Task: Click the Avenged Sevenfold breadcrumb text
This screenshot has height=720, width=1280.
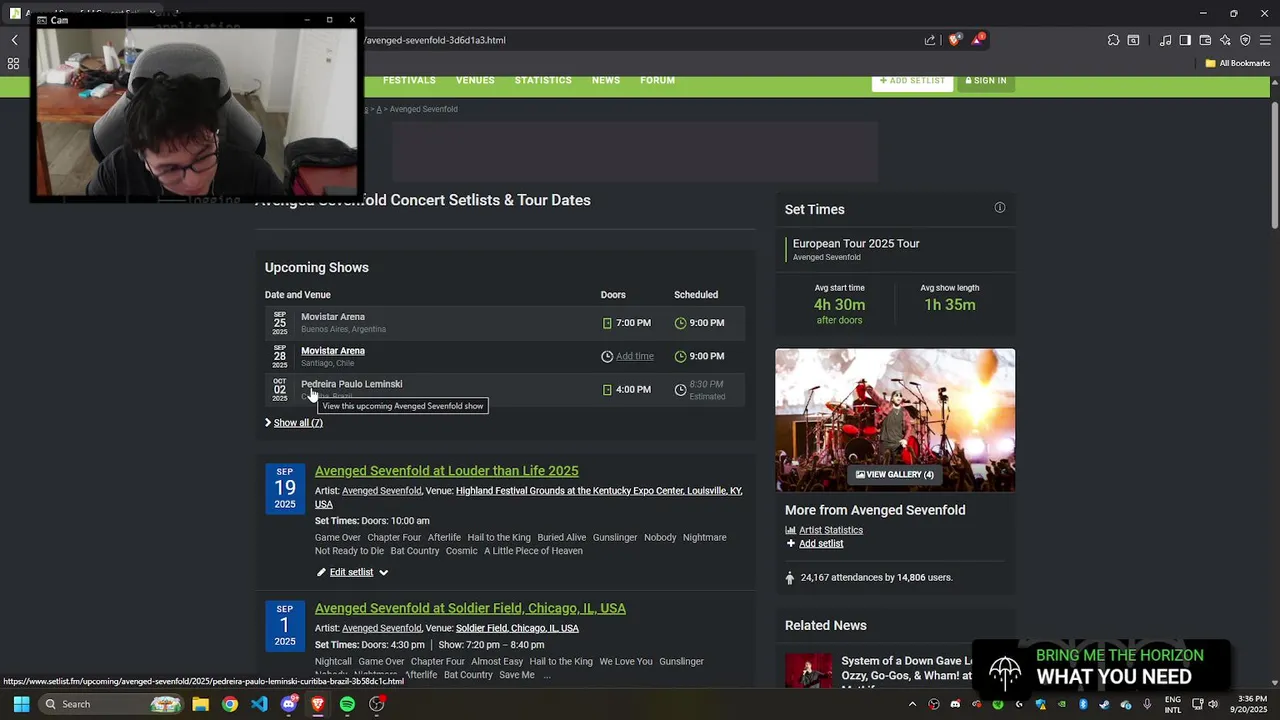Action: click(x=423, y=109)
